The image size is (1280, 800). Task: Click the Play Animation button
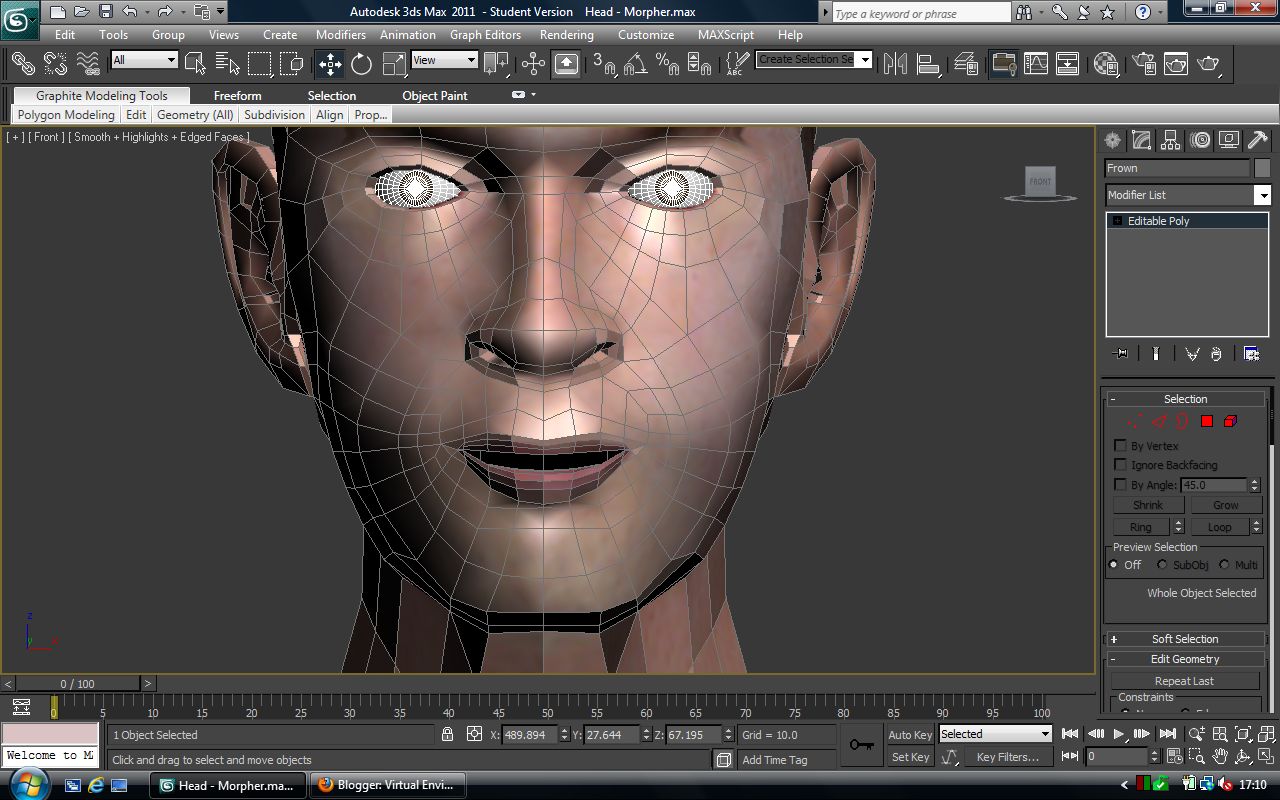(1119, 735)
